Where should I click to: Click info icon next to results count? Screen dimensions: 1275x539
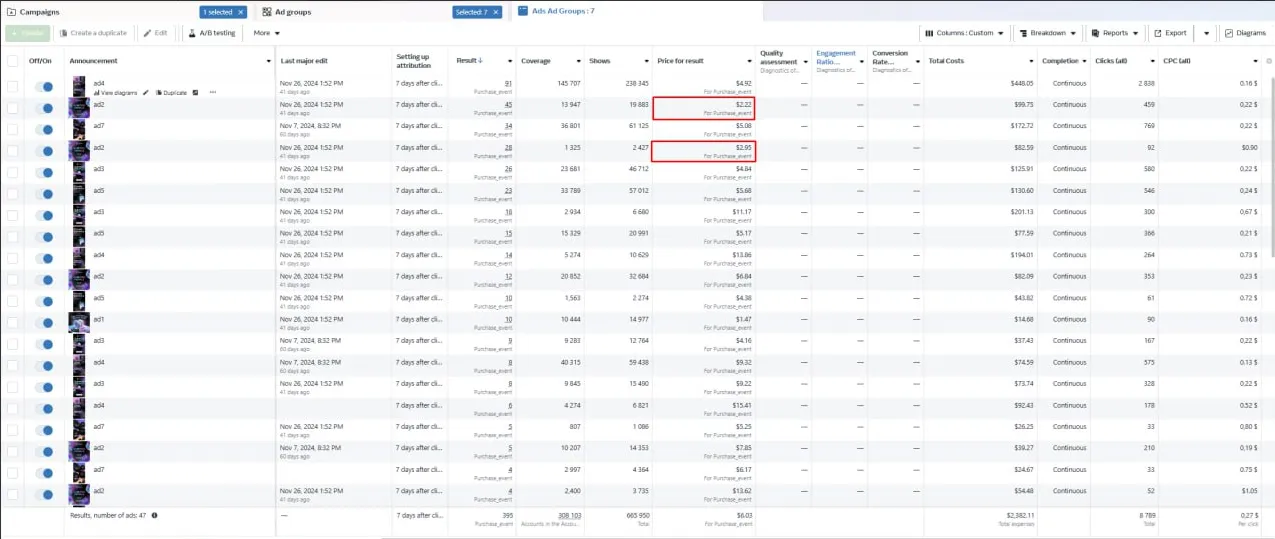coord(154,515)
